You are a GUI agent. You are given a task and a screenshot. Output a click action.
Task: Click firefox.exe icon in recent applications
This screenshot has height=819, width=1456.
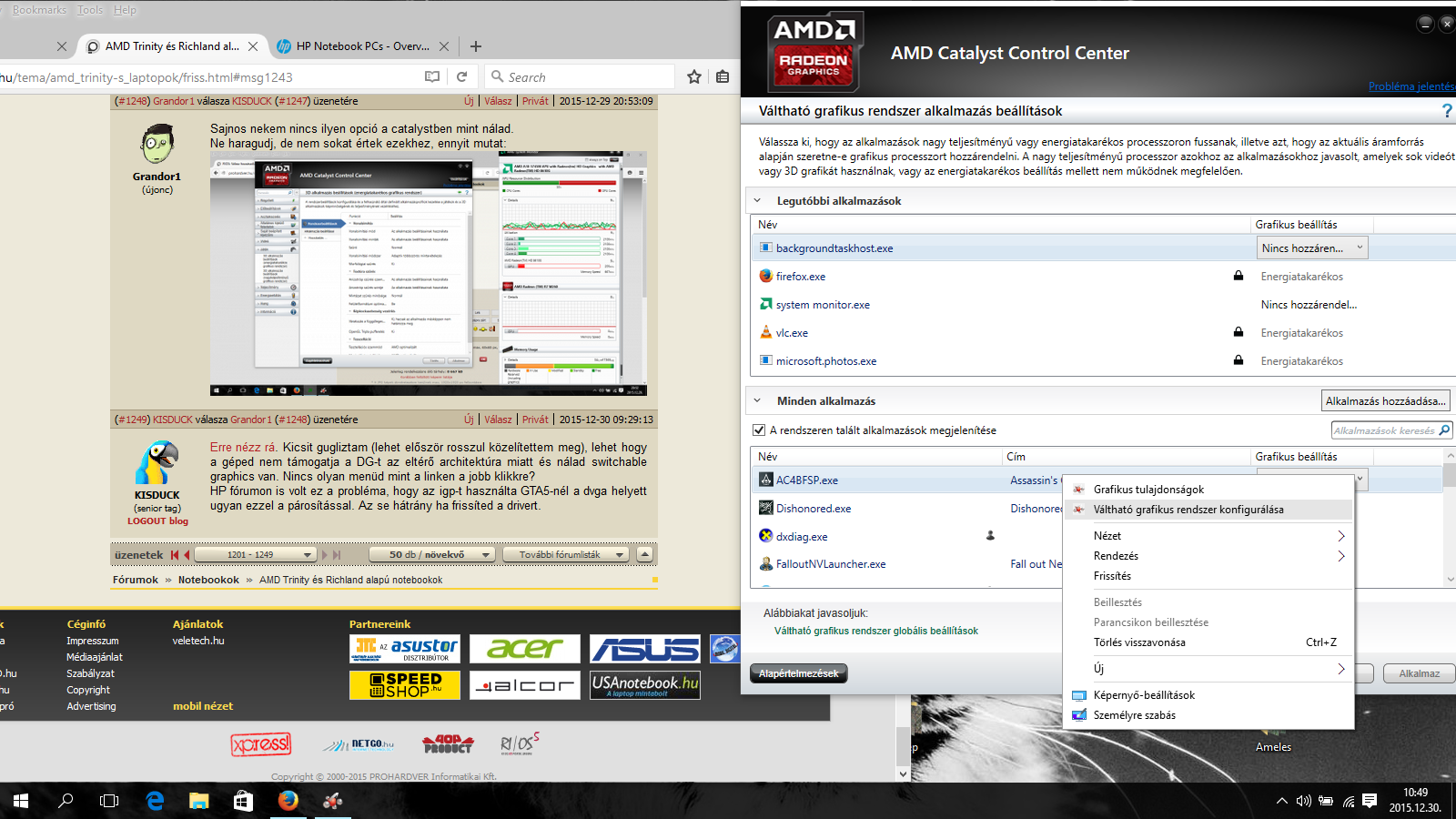[766, 276]
